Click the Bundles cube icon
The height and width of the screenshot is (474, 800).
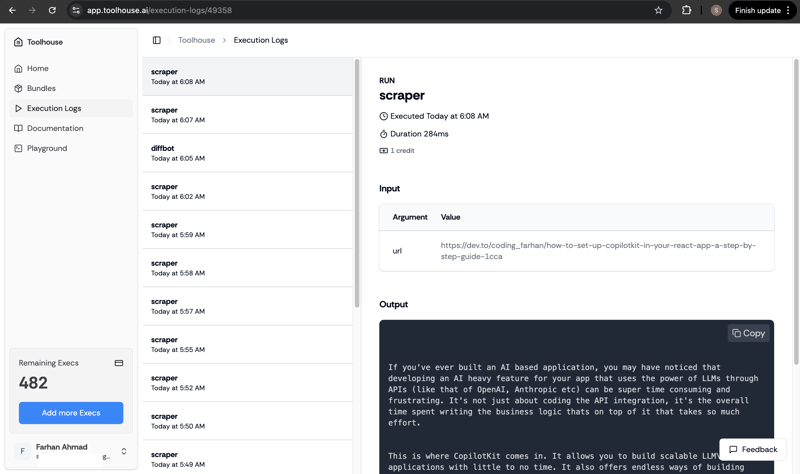coord(18,88)
